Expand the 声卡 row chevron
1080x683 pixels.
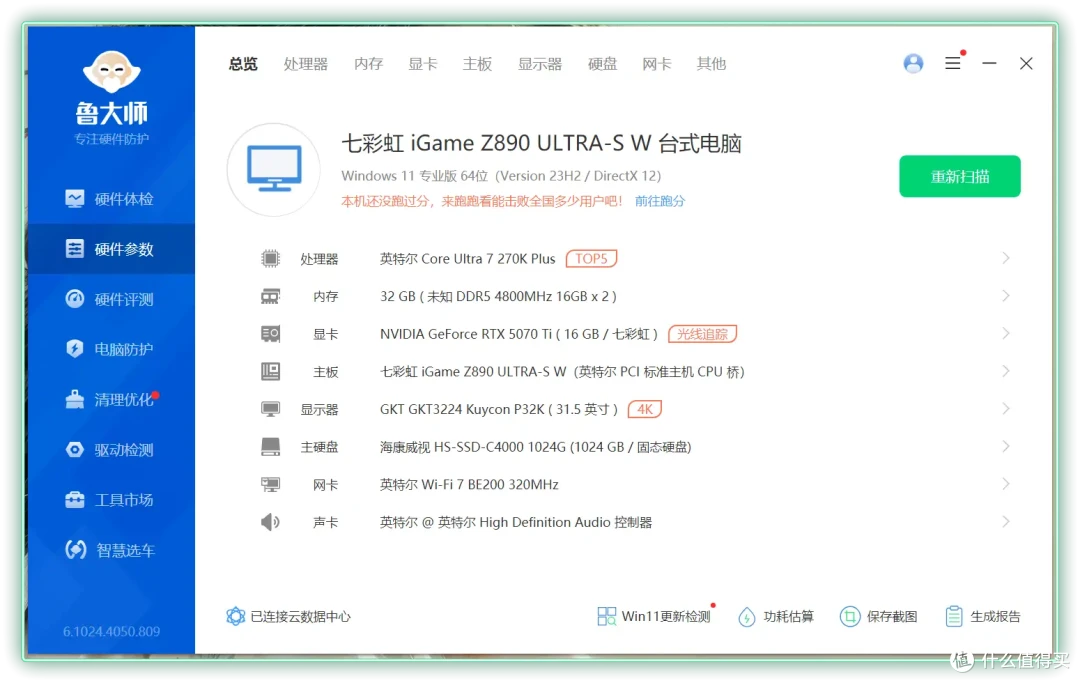tap(1006, 521)
